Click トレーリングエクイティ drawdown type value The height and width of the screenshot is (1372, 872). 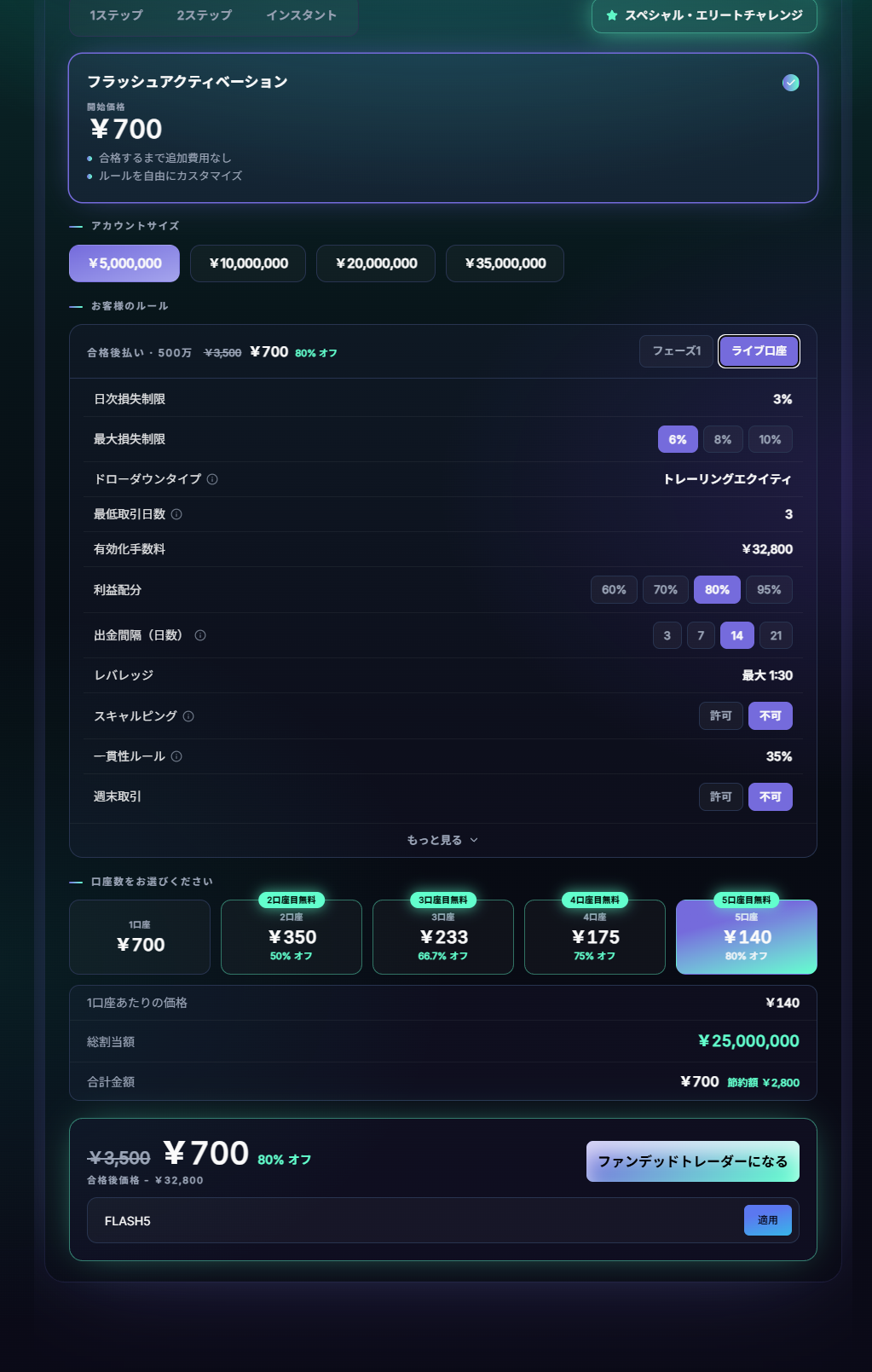coord(728,479)
